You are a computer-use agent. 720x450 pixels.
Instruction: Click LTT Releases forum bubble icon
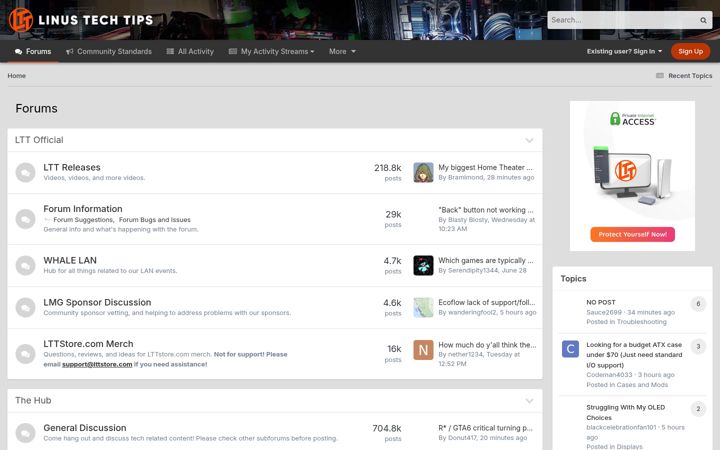[25, 173]
